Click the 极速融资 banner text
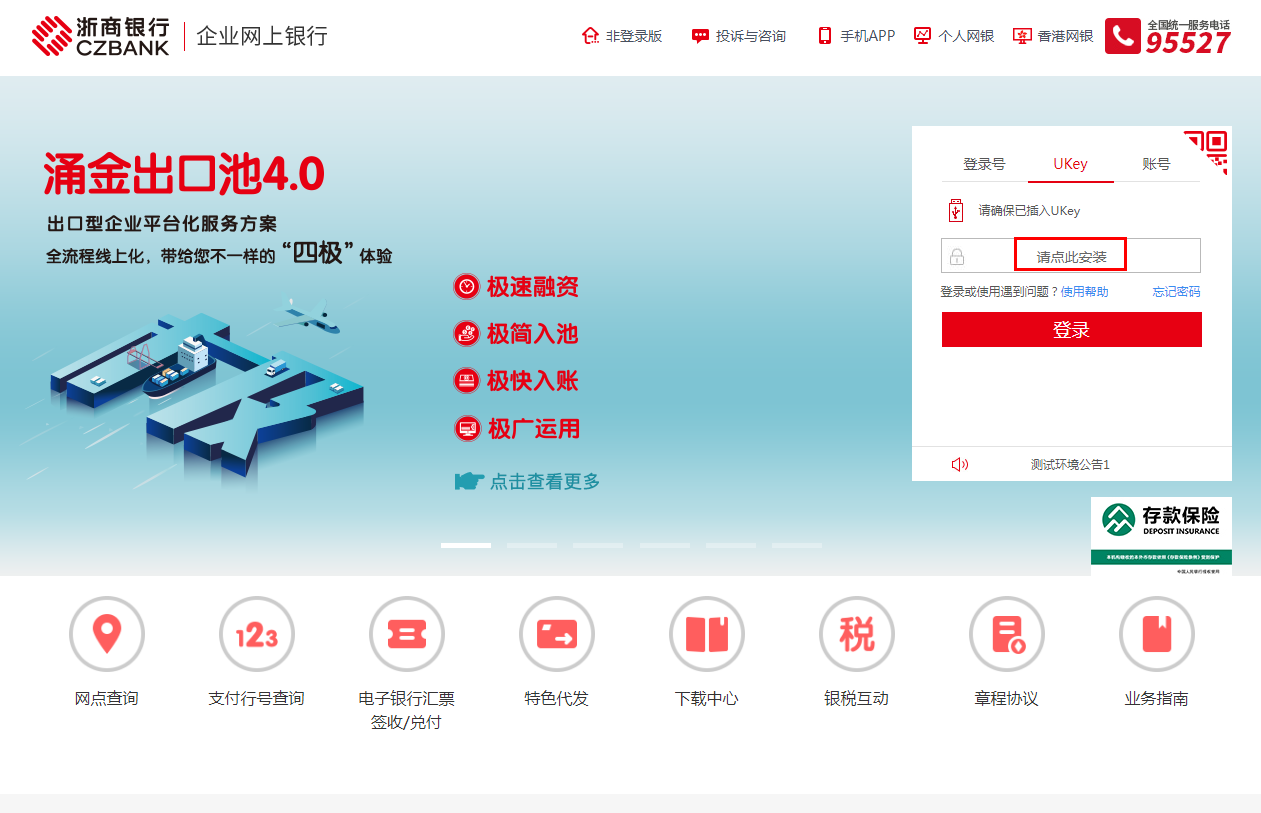 (x=533, y=287)
